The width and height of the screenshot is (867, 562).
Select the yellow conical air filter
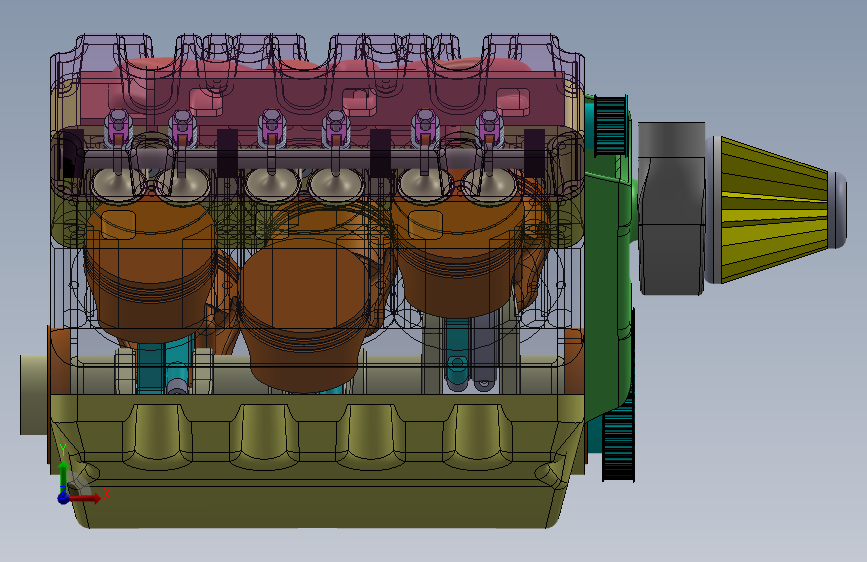(773, 210)
